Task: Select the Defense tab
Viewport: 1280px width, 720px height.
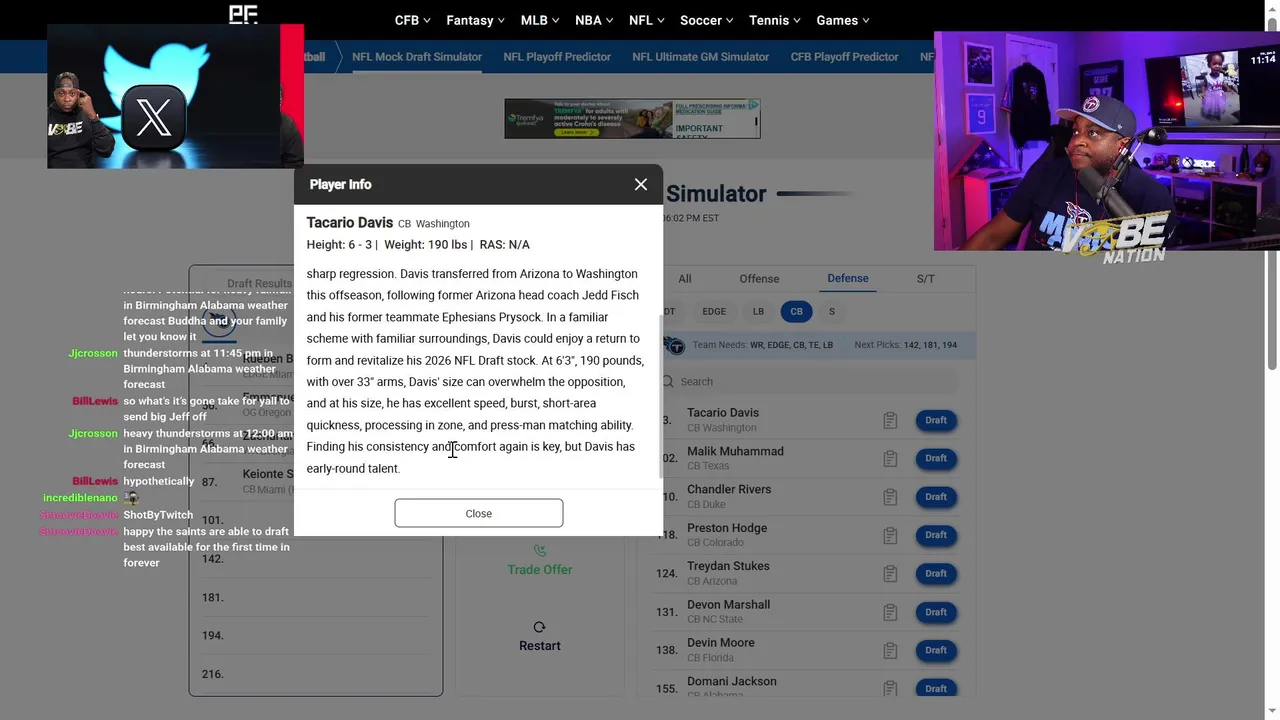Action: 848,278
